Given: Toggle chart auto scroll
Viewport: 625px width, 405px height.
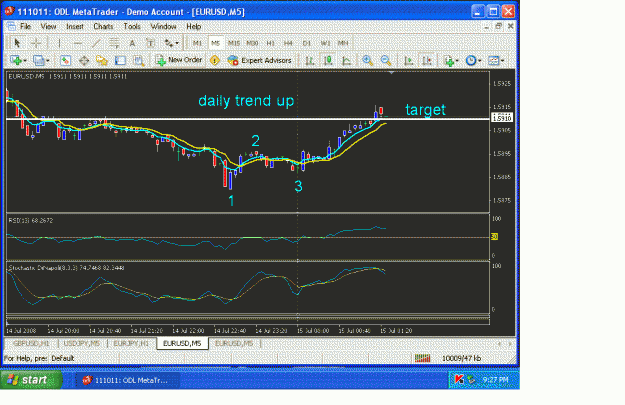Looking at the screenshot, I should click(409, 61).
